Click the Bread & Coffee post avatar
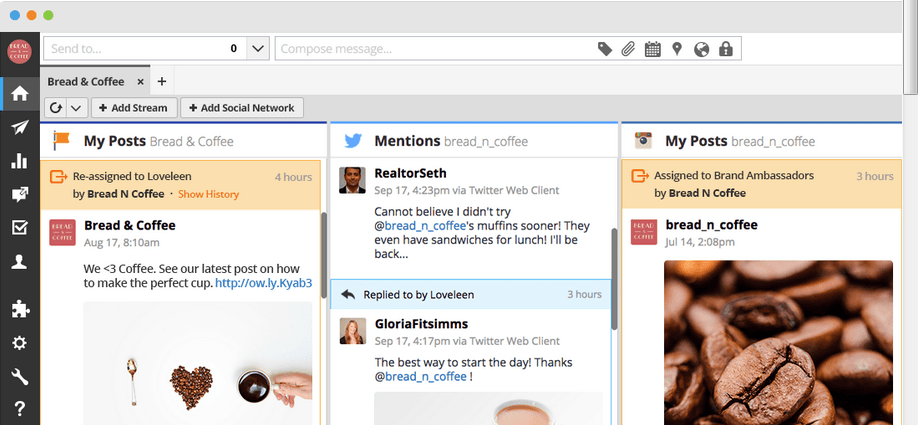The image size is (918, 425). 62,232
